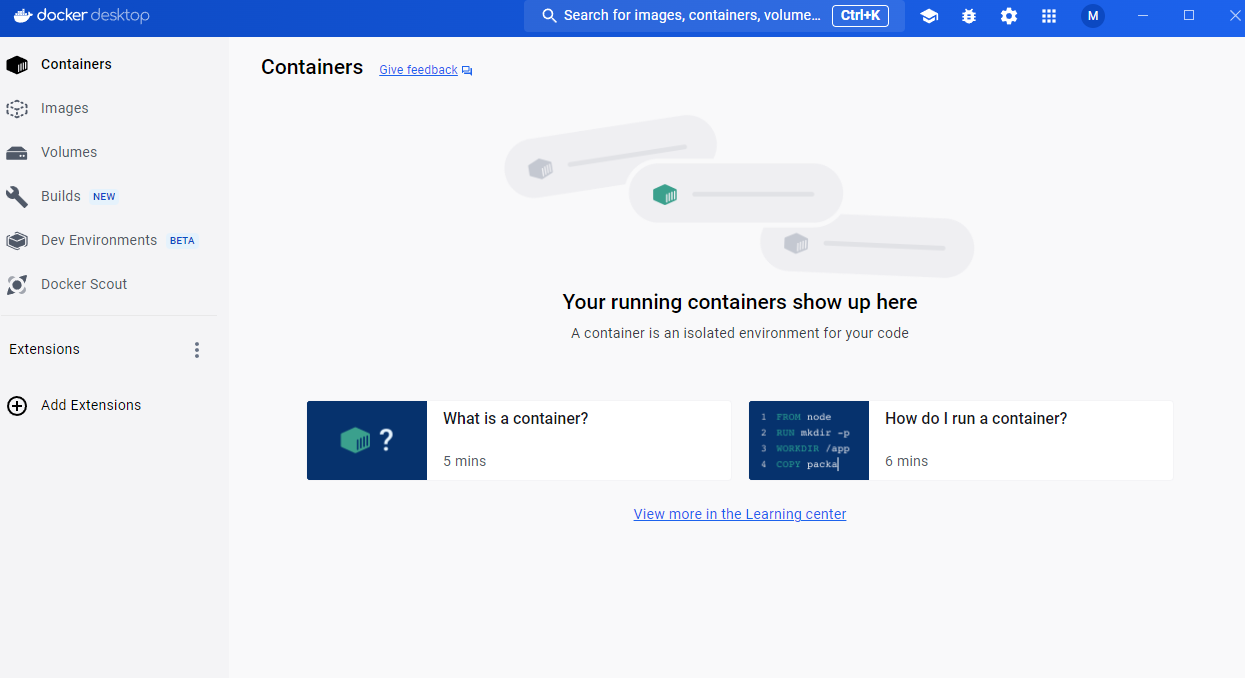Click the feedback speech bubble icon
The height and width of the screenshot is (678, 1245).
coord(467,71)
